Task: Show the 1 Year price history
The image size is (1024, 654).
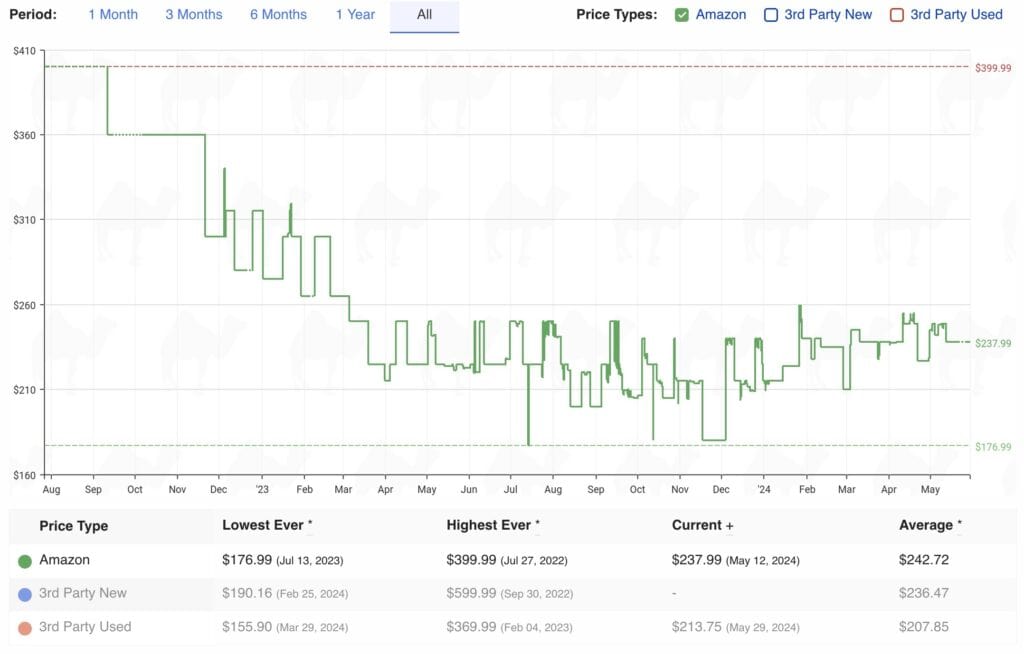Action: tap(355, 15)
